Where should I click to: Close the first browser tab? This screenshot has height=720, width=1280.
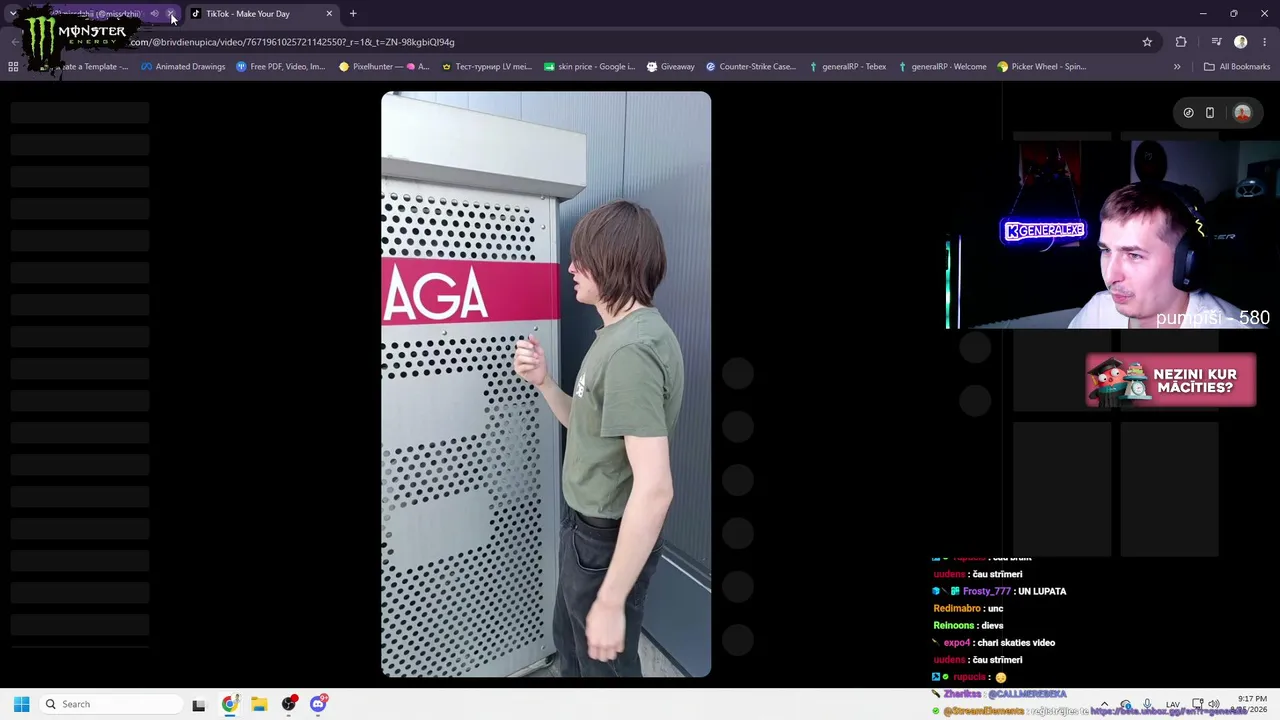coord(171,14)
